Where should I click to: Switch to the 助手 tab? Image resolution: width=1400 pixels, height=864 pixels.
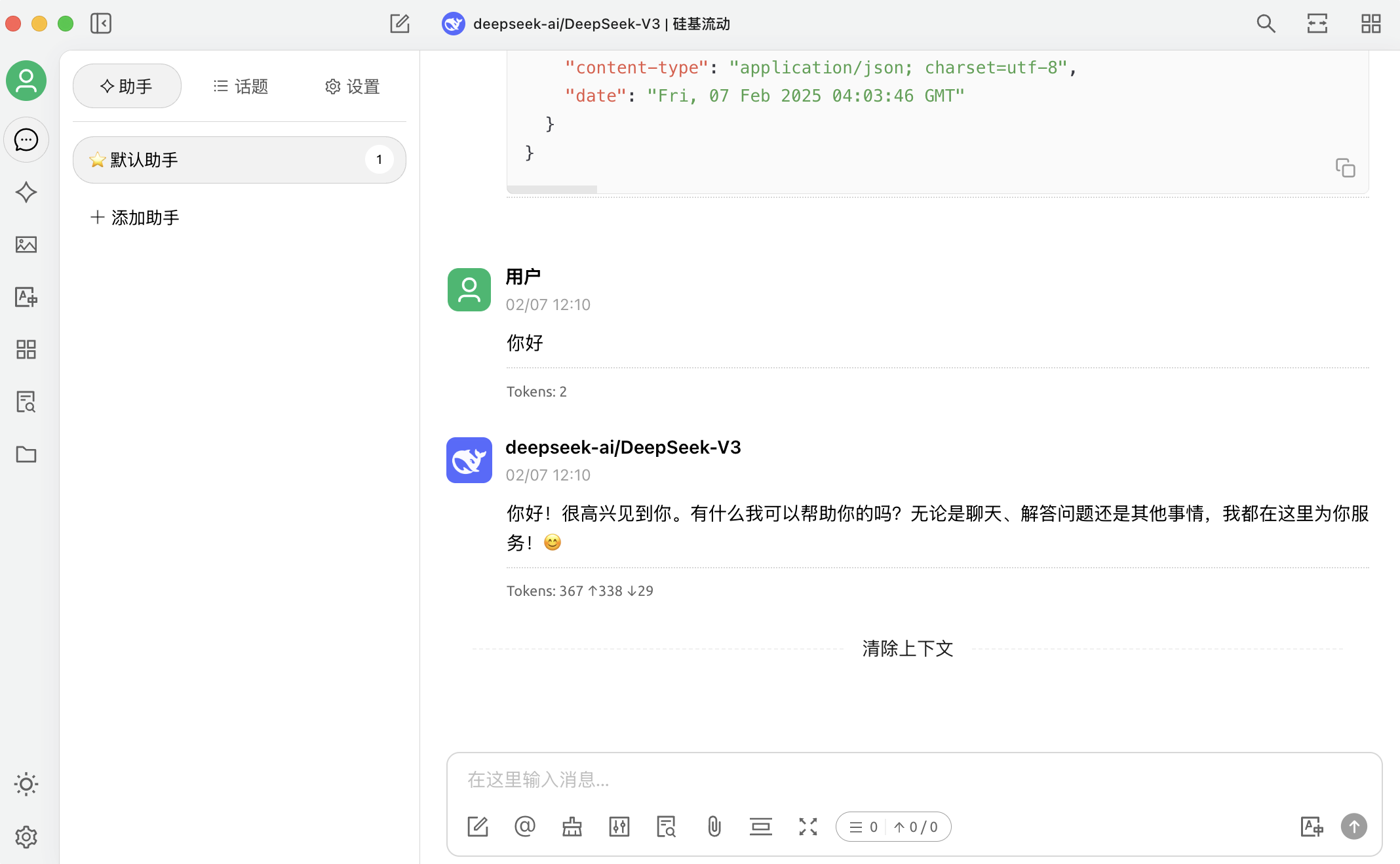click(x=127, y=86)
